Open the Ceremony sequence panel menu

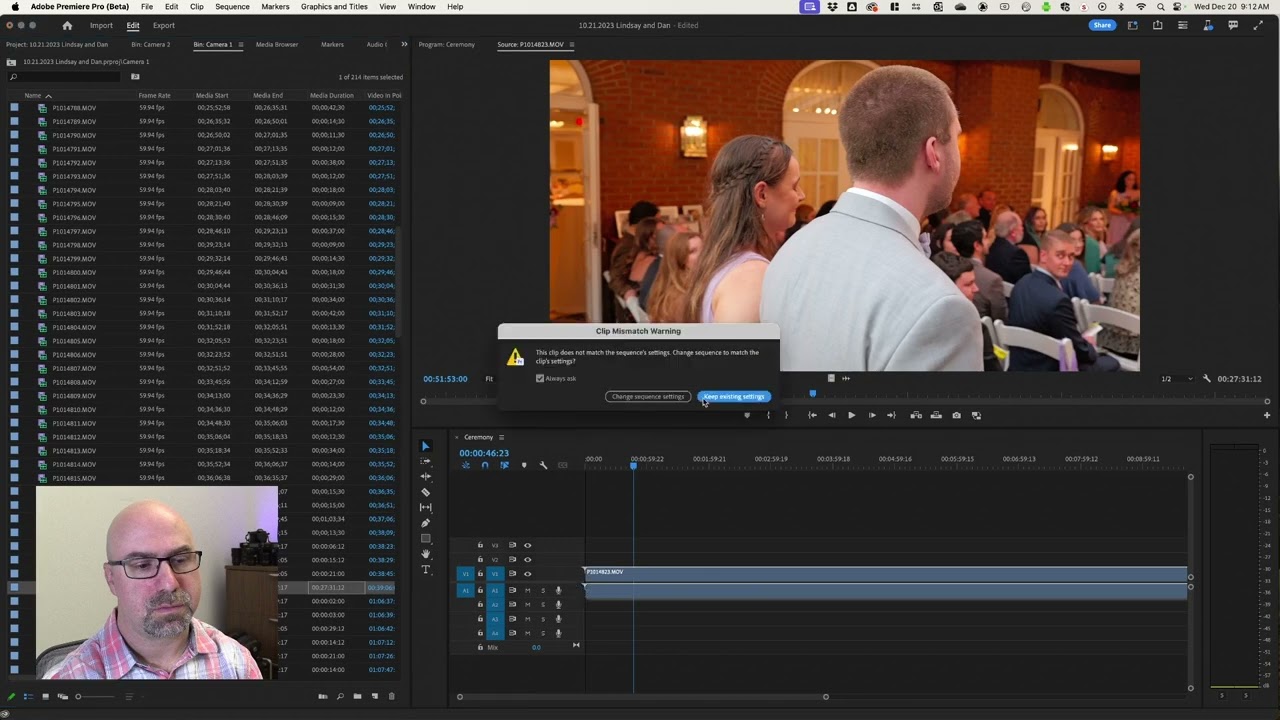tap(501, 437)
